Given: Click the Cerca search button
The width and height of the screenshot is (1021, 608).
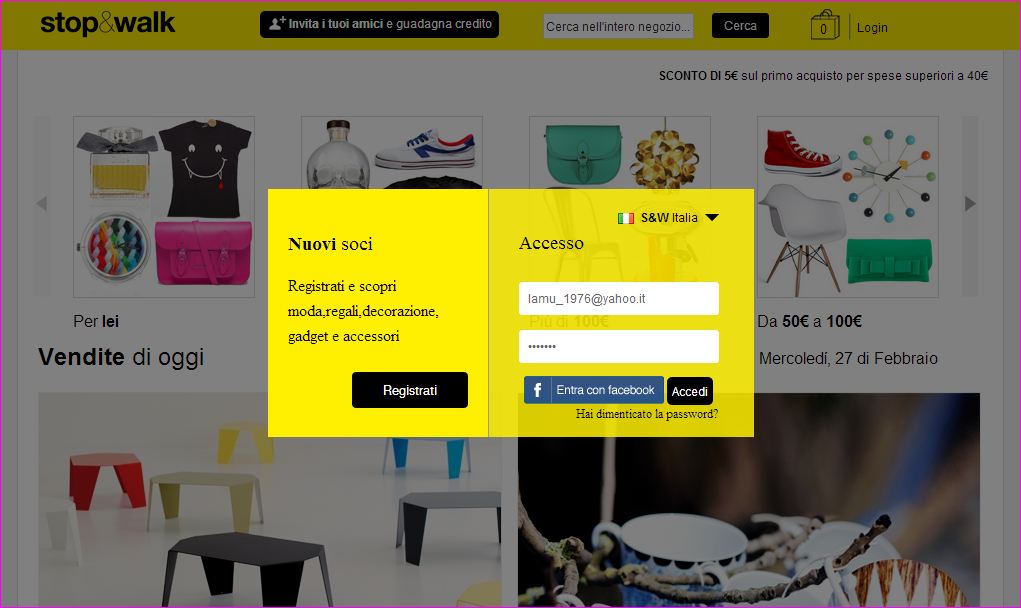Looking at the screenshot, I should click(740, 25).
